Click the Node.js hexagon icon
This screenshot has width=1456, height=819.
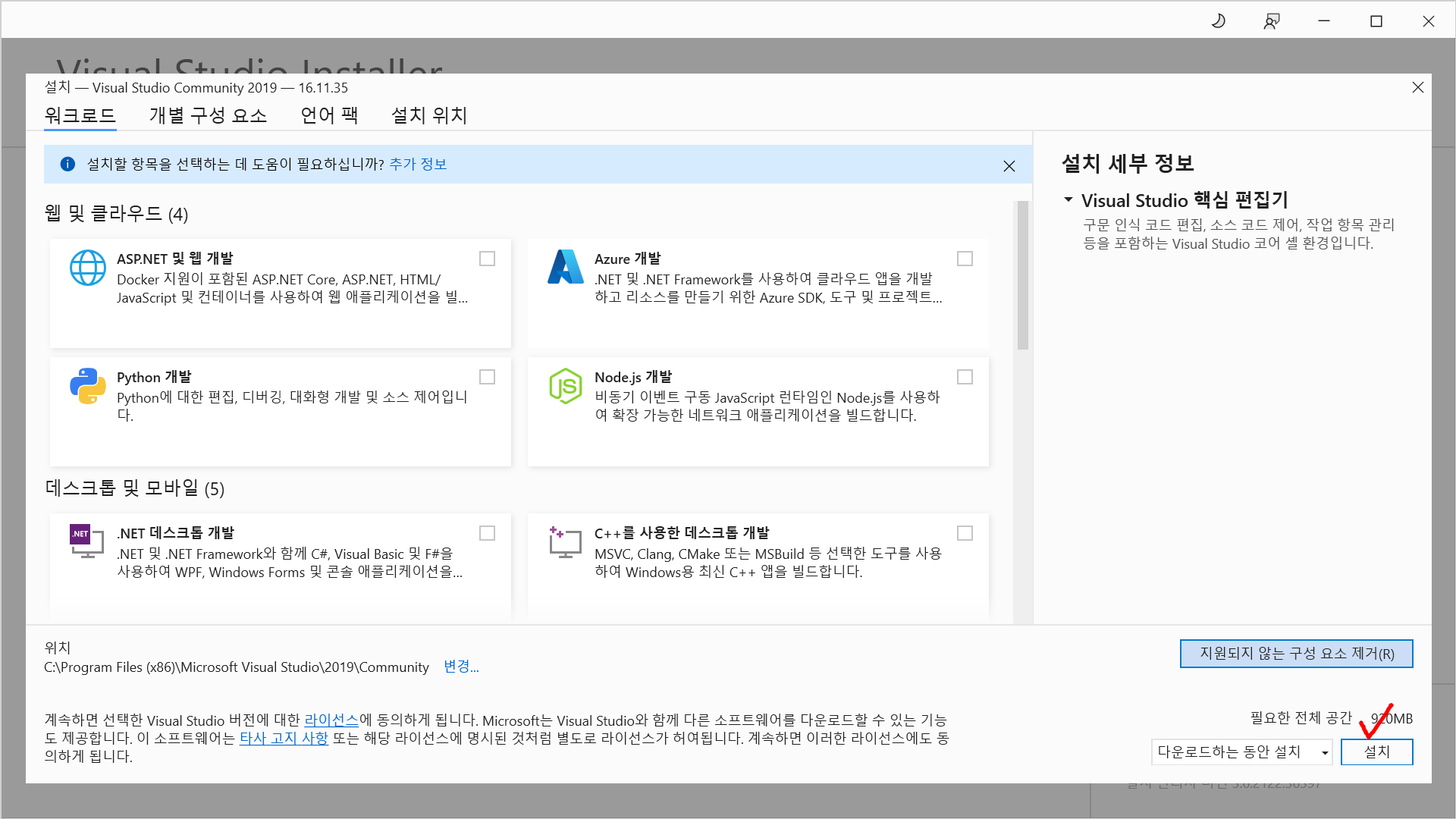(565, 386)
